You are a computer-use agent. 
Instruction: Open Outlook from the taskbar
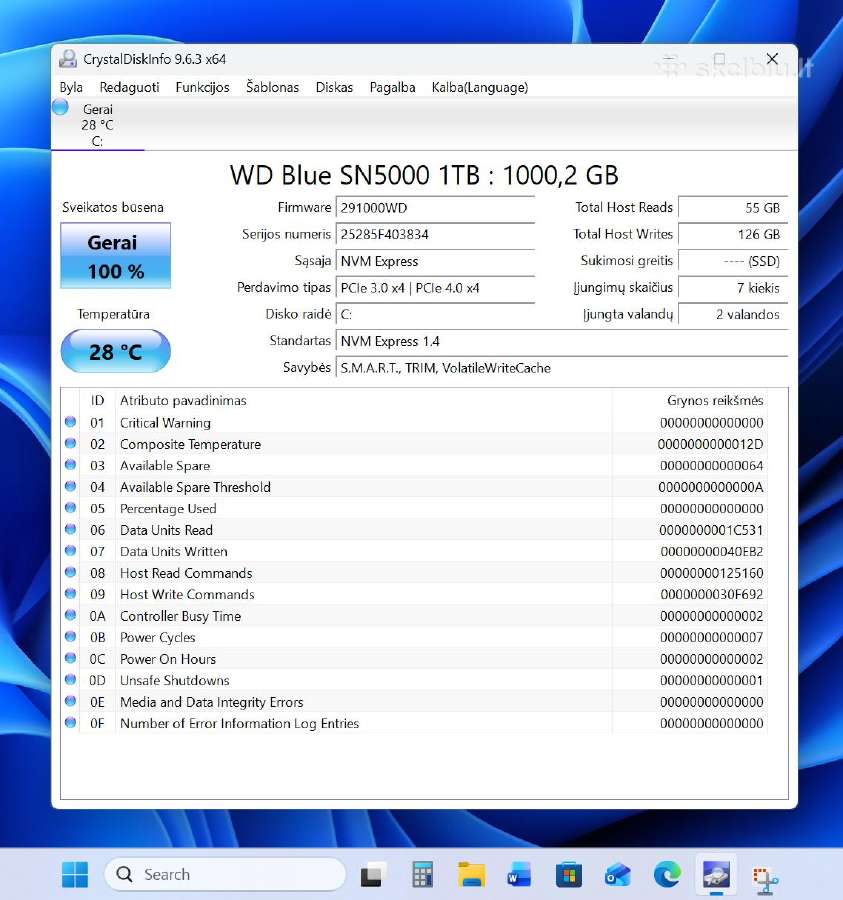point(617,875)
